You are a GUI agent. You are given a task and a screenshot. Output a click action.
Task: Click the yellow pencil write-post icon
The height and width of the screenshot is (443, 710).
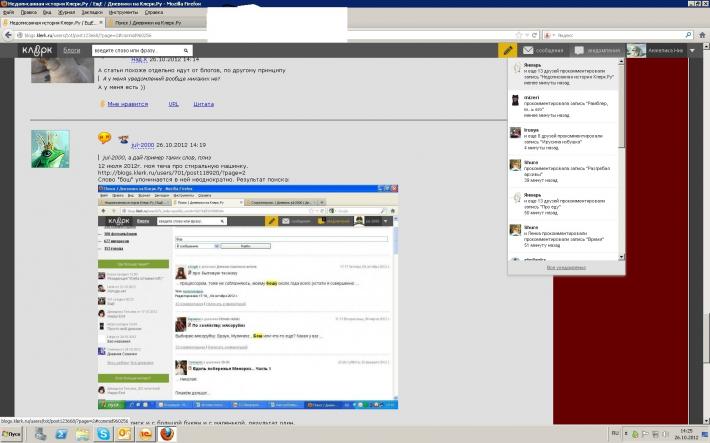508,50
